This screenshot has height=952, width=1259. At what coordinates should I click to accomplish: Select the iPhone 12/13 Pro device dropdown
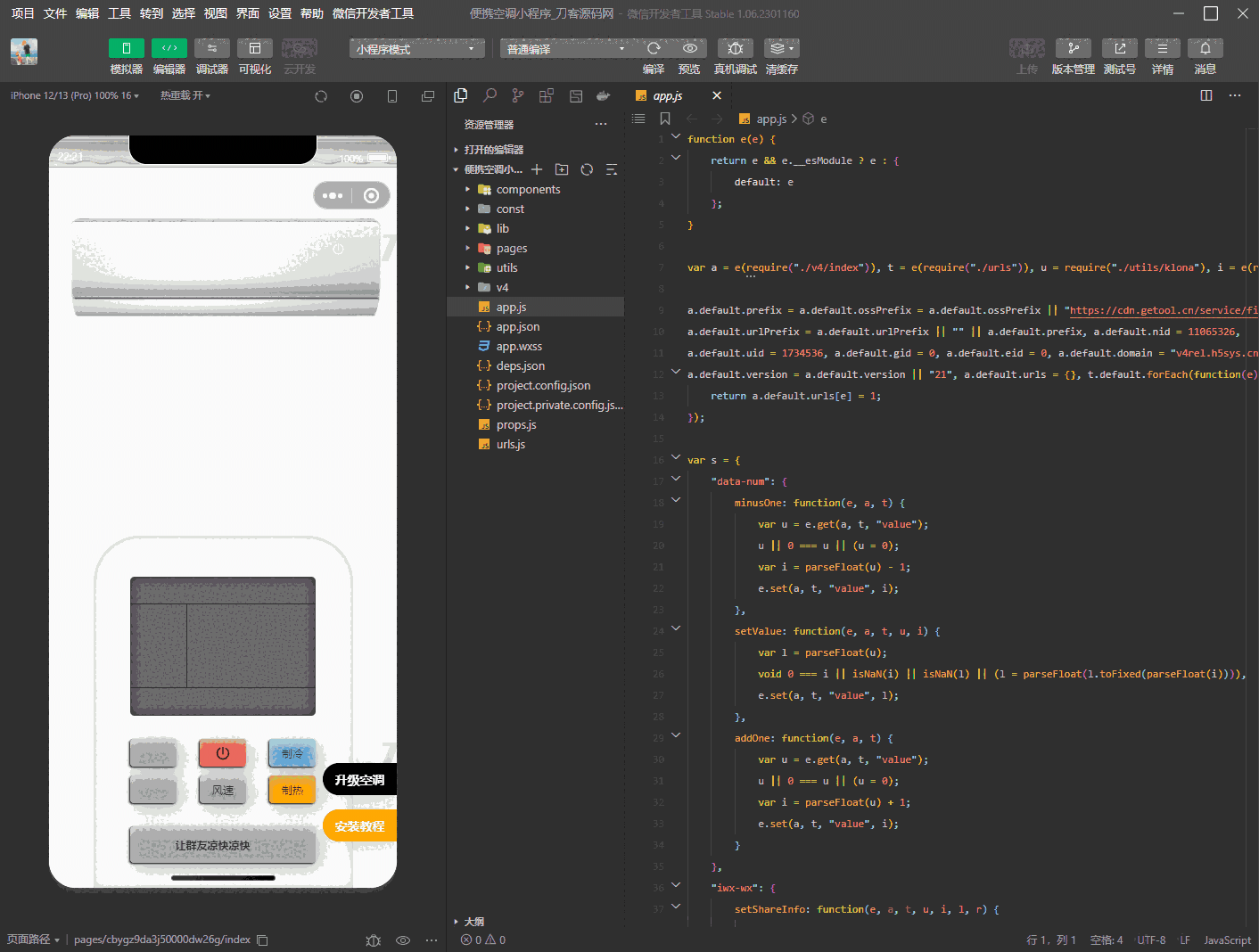click(75, 95)
